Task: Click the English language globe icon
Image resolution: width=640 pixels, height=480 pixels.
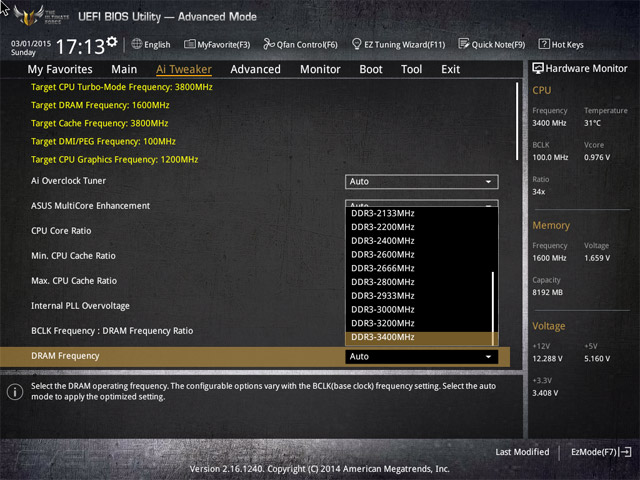Action: click(137, 44)
